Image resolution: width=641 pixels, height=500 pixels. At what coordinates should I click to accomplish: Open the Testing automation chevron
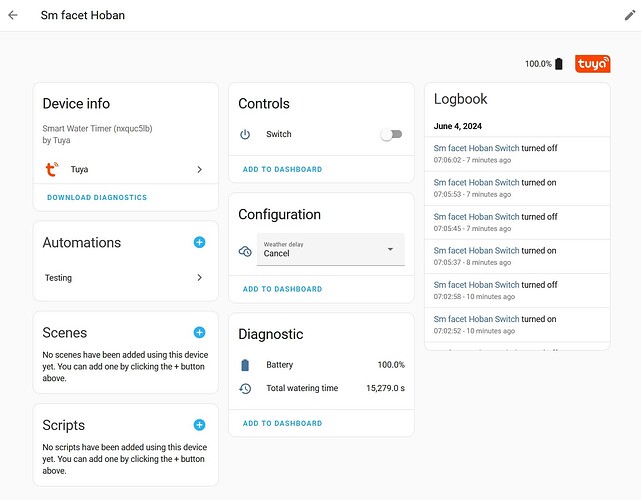coord(199,278)
